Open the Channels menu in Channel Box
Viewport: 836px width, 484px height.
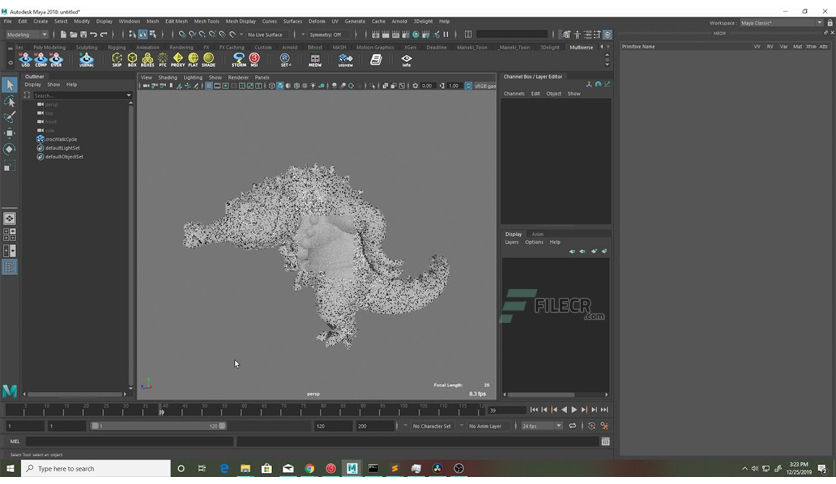514,93
